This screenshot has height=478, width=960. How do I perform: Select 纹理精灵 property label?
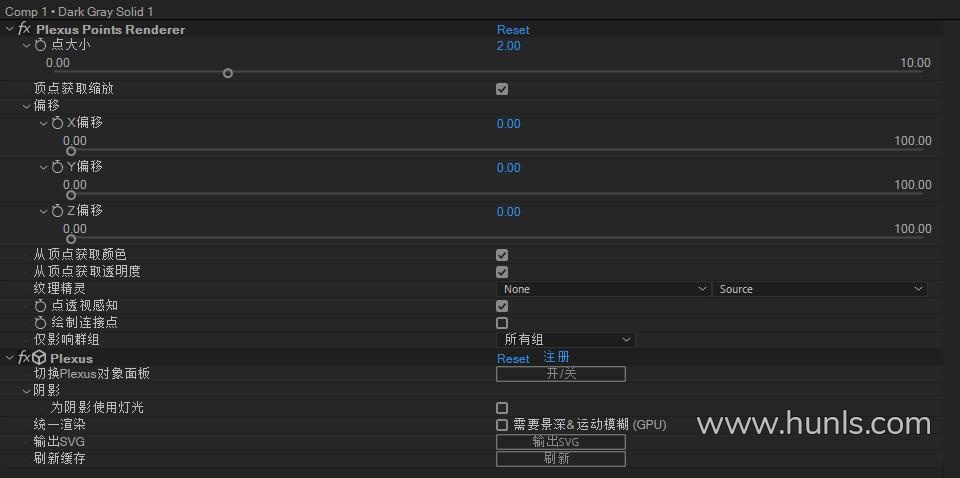(x=59, y=288)
